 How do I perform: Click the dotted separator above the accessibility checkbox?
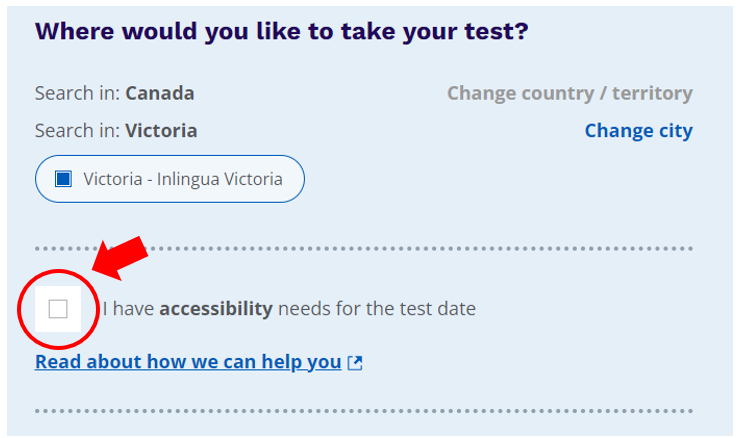[400, 248]
